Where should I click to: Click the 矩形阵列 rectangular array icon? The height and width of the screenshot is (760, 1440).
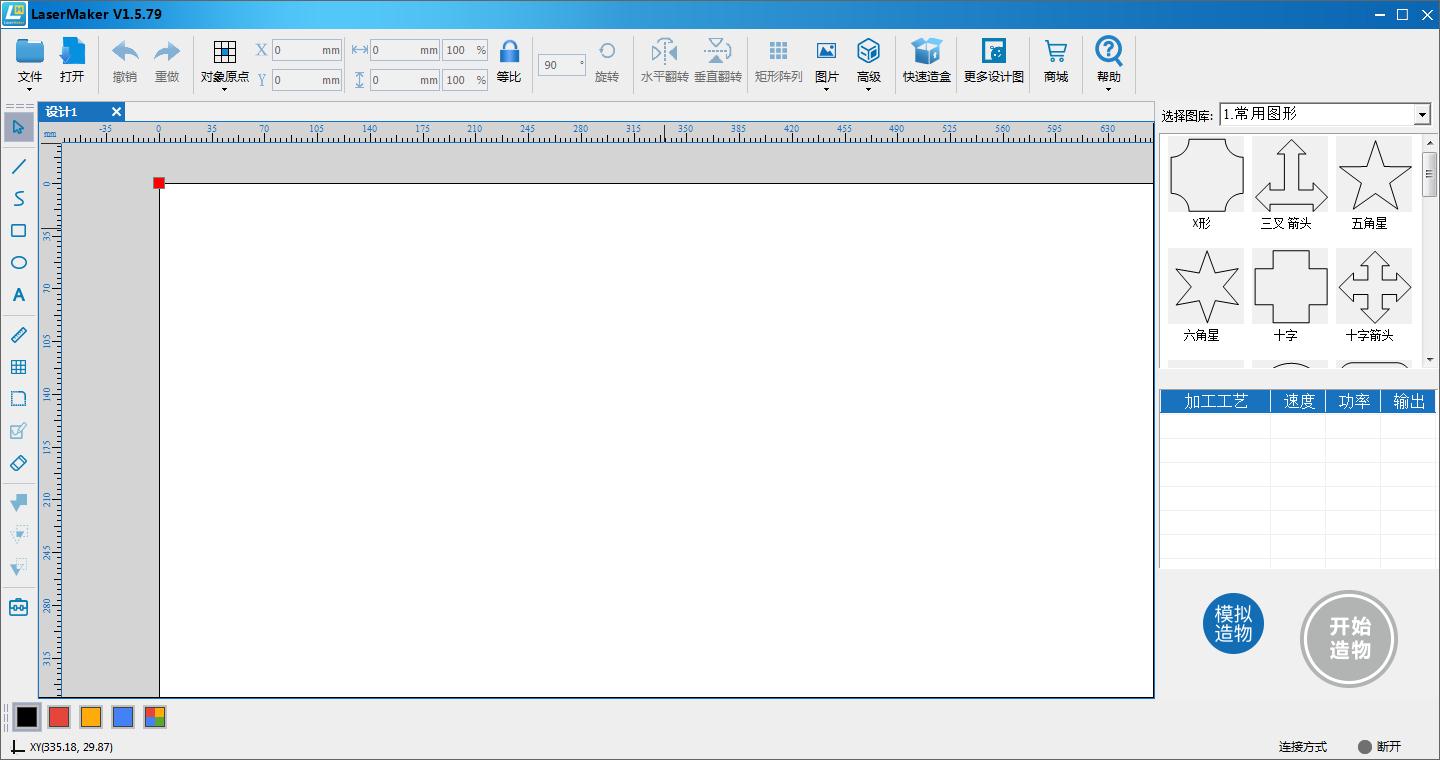(x=778, y=60)
